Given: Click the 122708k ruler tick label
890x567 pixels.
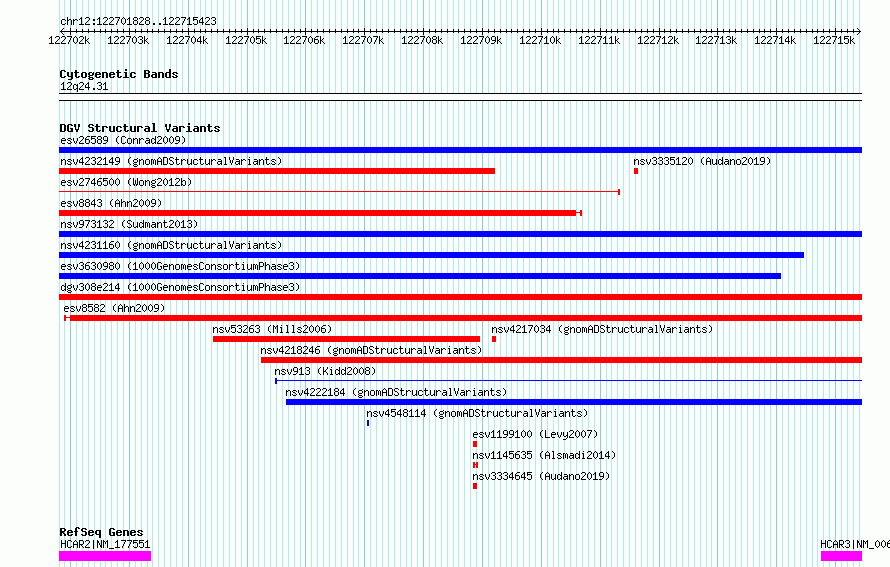Looking at the screenshot, I should [x=422, y=40].
